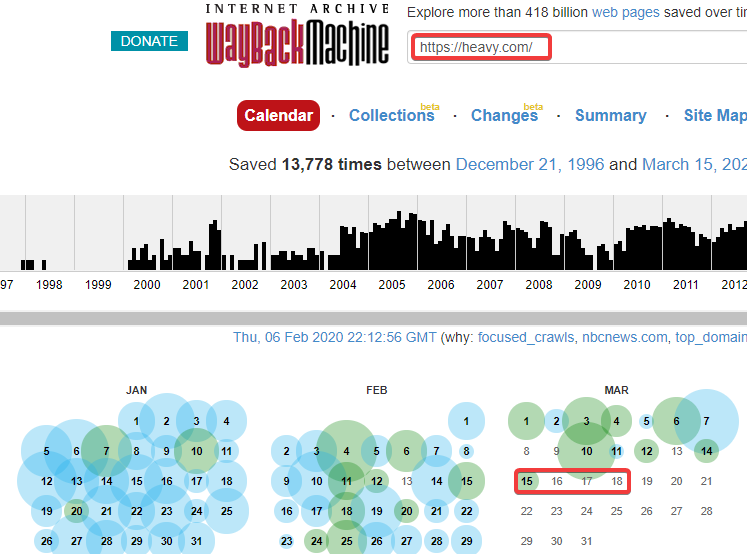Click the February 4 green capture bubble

coord(346,451)
